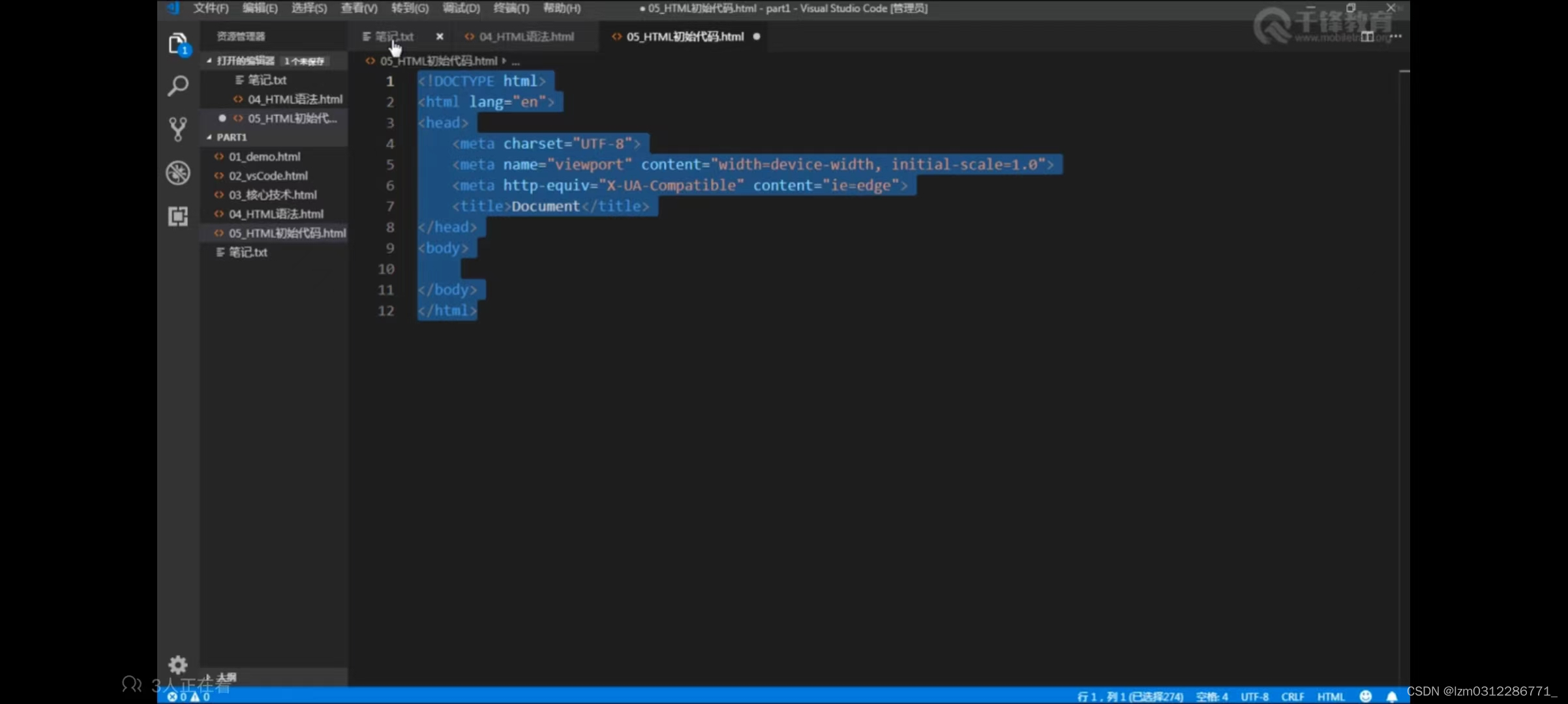This screenshot has height=704, width=1568.
Task: Open 03_核心技术.html file
Action: coord(273,194)
